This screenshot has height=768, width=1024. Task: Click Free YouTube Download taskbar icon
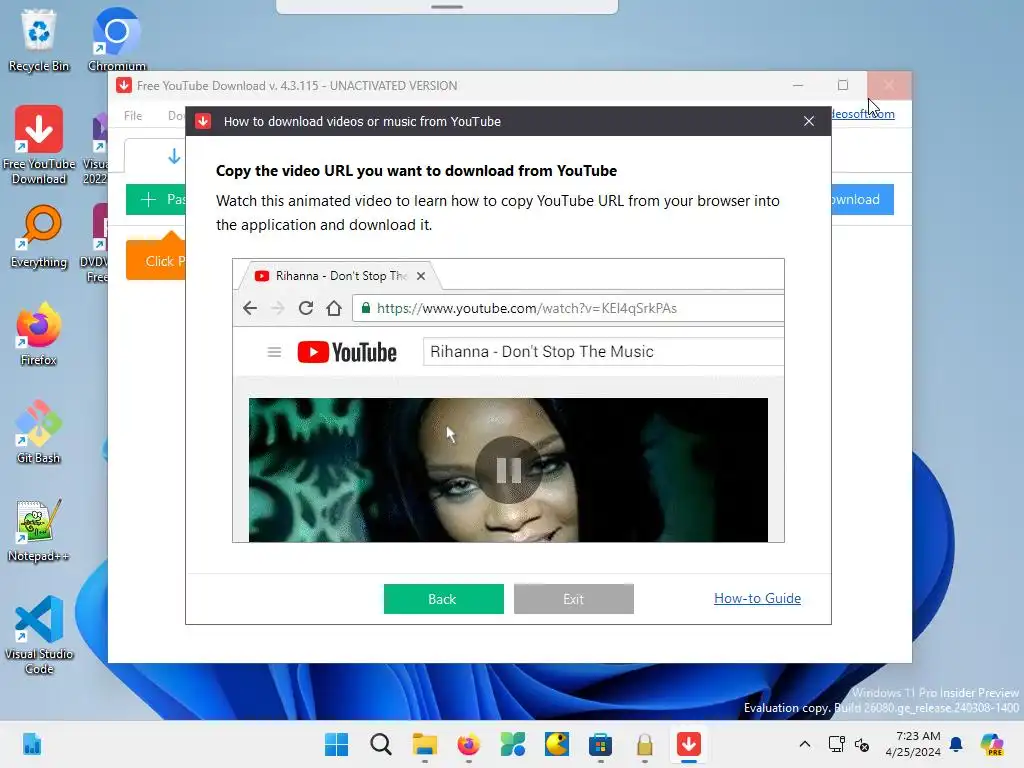point(688,744)
